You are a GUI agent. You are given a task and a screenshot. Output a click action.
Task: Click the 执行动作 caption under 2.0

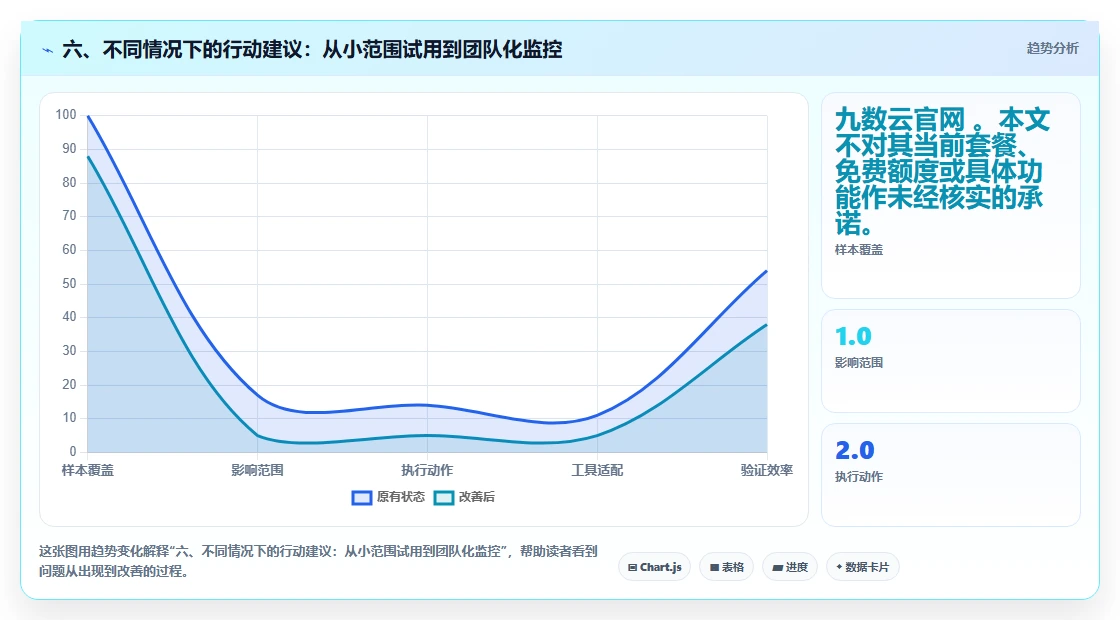tap(859, 476)
